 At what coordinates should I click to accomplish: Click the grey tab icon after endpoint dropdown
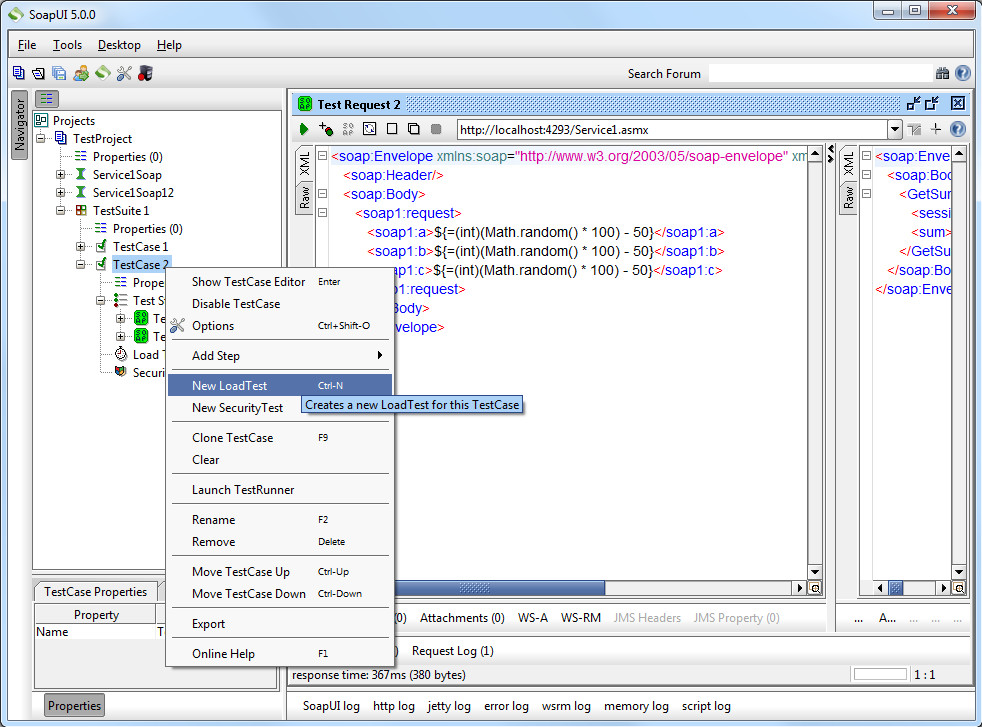[x=914, y=130]
